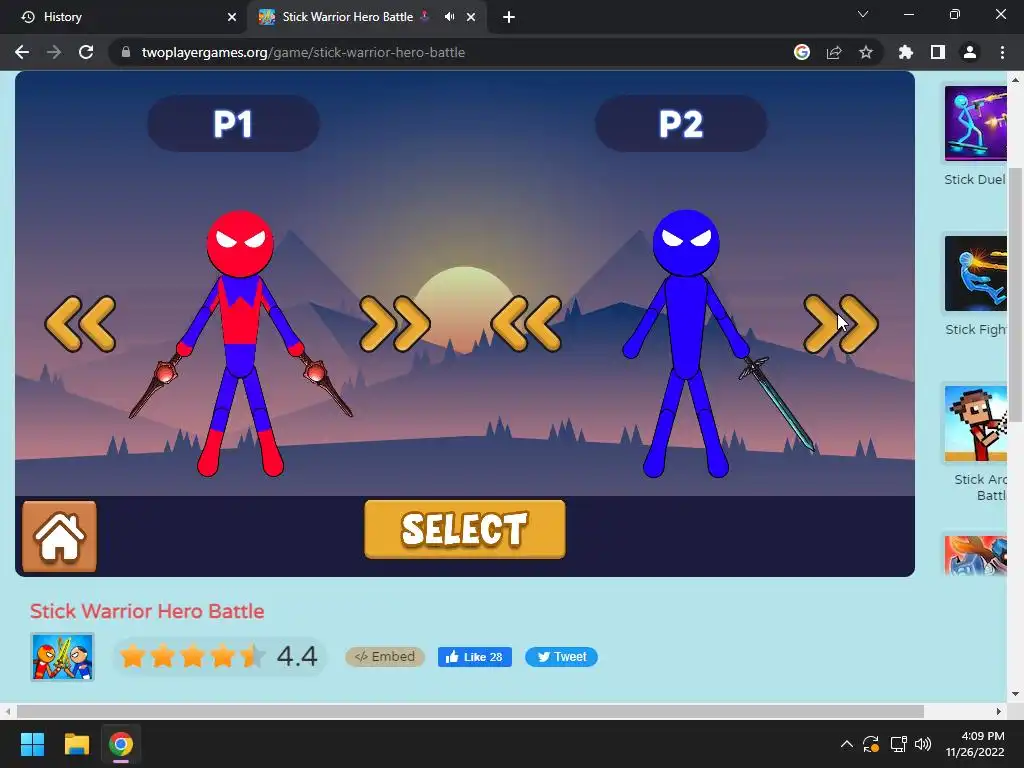1024x768 pixels.
Task: Open the volume tray icon
Action: tap(923, 744)
